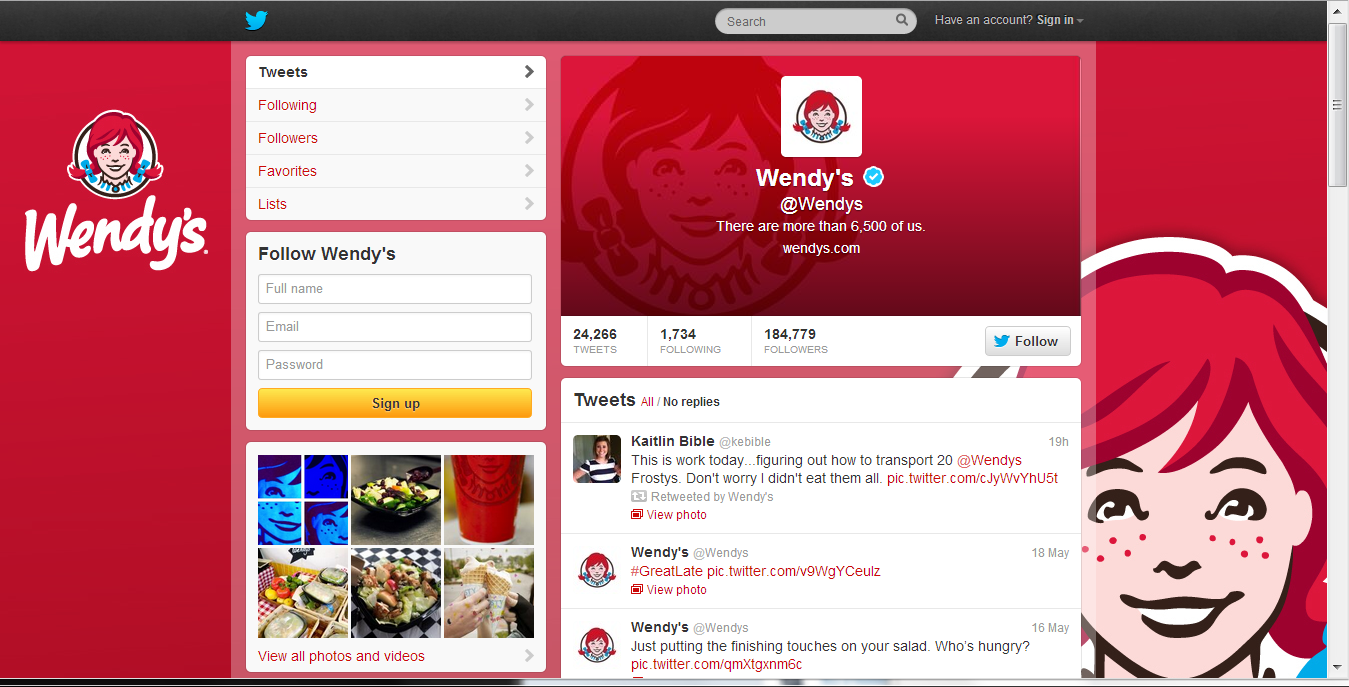Open the picnic basket food thumbnail
1349x687 pixels.
coord(303,592)
